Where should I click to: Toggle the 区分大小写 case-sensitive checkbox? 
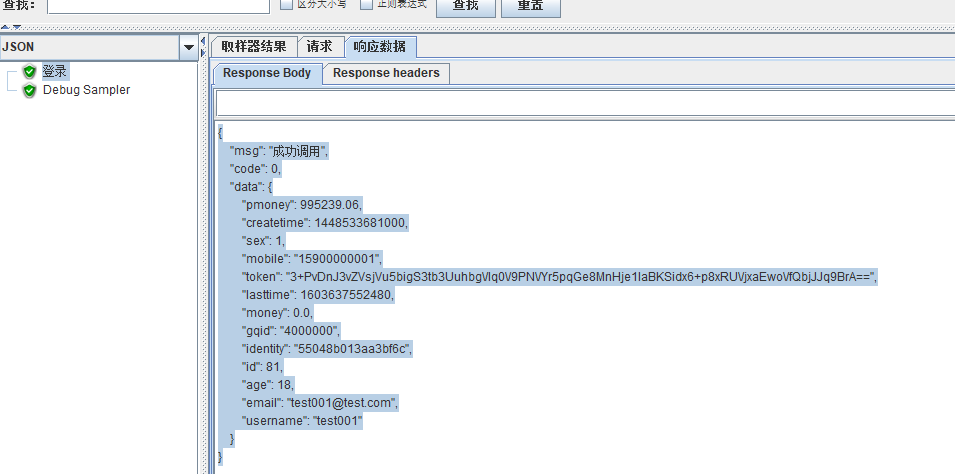coord(287,4)
